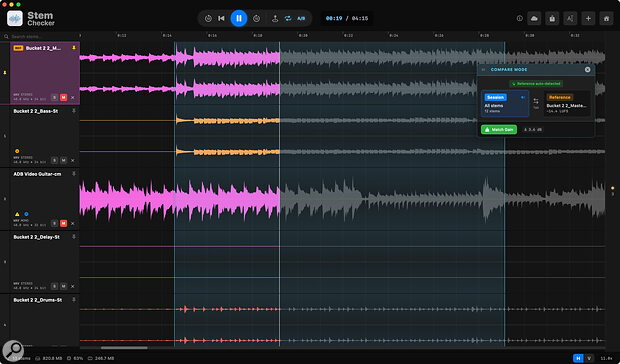Add stems with the plus button

(588, 19)
